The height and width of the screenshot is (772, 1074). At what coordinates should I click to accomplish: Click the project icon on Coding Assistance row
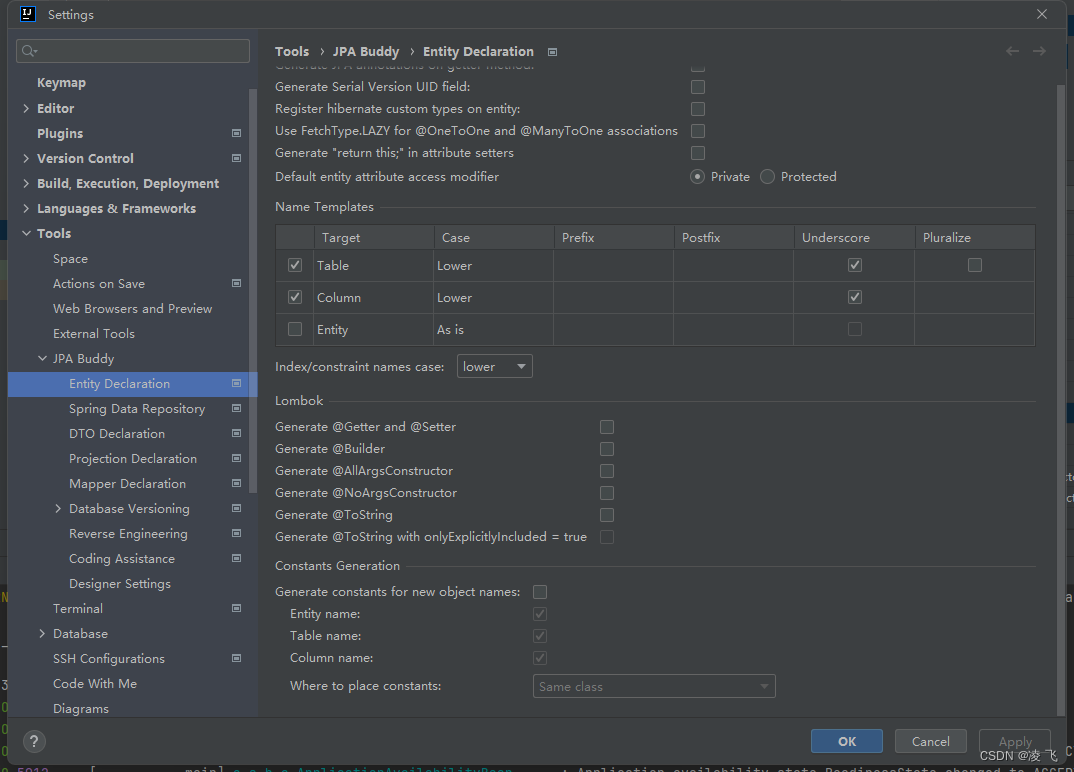(x=236, y=558)
